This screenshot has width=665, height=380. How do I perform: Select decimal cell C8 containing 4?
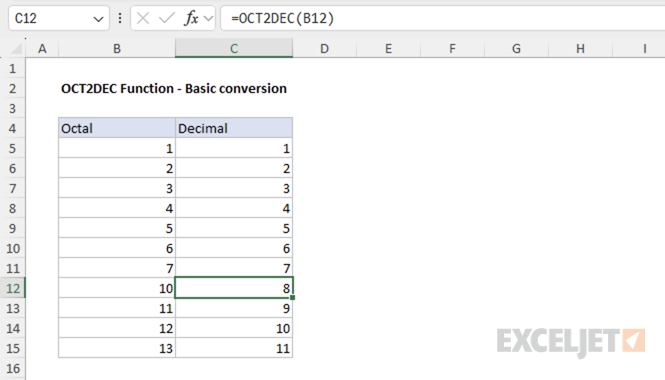(234, 208)
